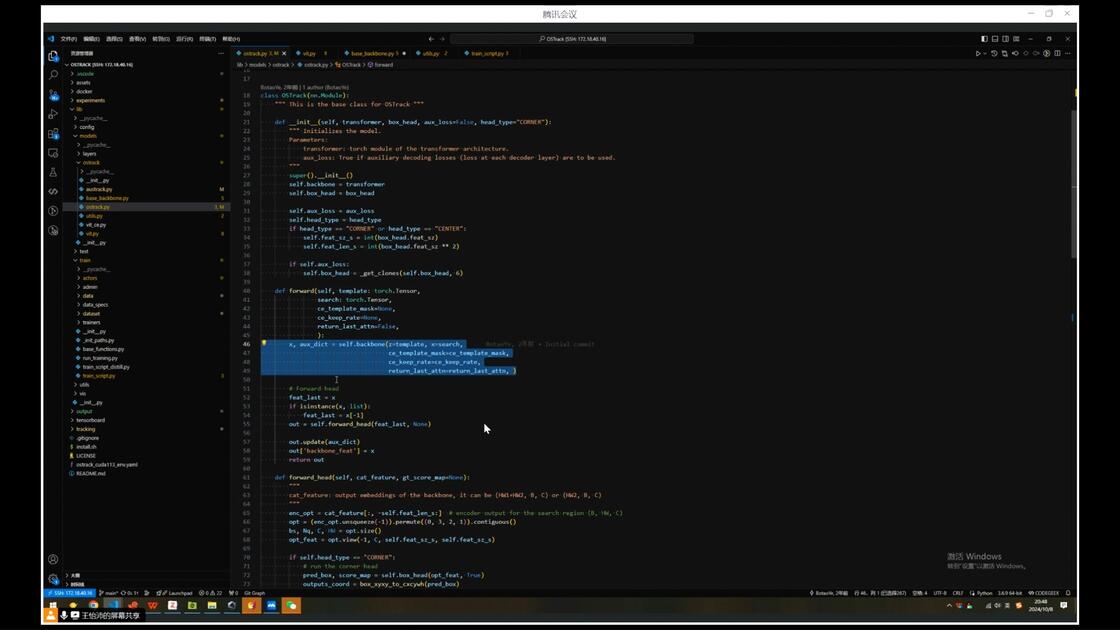Expand the tracking folder
The image size is (1120, 630).
pos(146,429)
